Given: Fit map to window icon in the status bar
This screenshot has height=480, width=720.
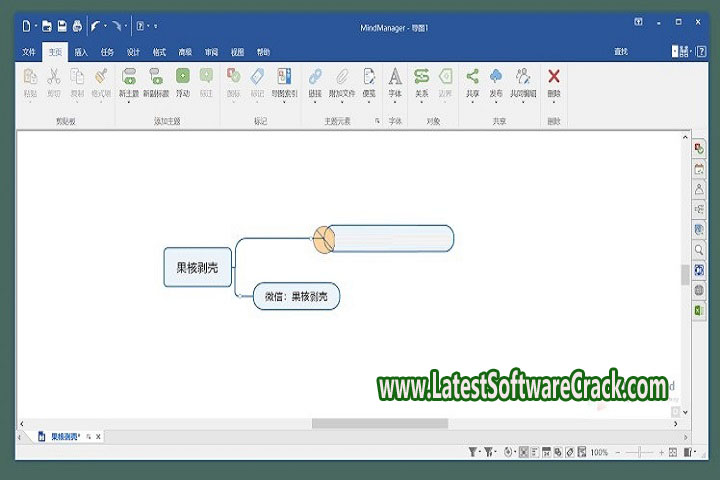Looking at the screenshot, I should [673, 453].
